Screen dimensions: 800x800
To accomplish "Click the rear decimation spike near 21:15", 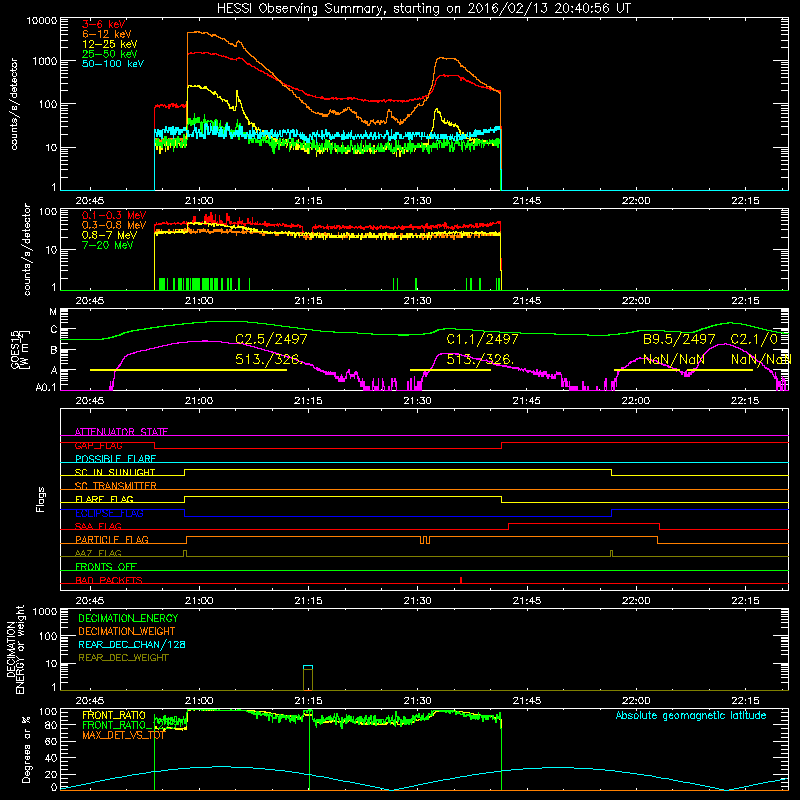I will pyautogui.click(x=308, y=677).
